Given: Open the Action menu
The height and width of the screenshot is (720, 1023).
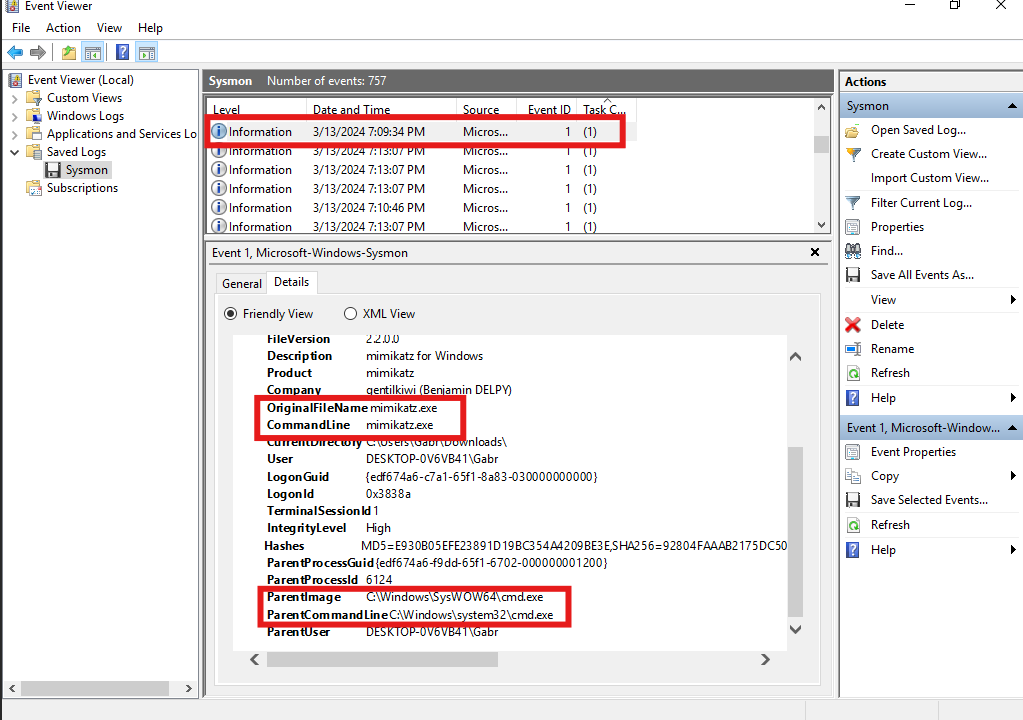Looking at the screenshot, I should (x=63, y=27).
